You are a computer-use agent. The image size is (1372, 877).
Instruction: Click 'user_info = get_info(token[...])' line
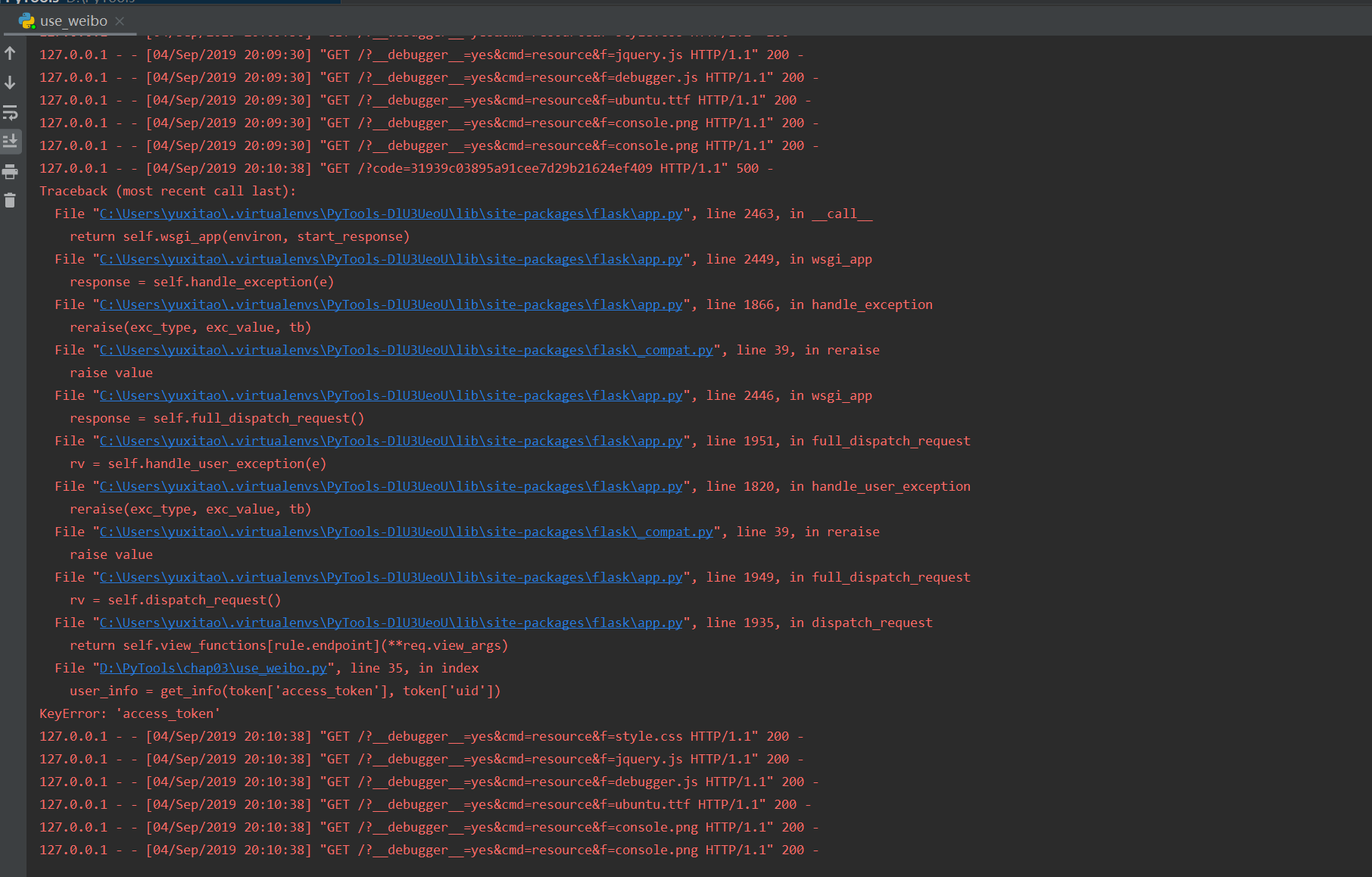click(x=285, y=691)
